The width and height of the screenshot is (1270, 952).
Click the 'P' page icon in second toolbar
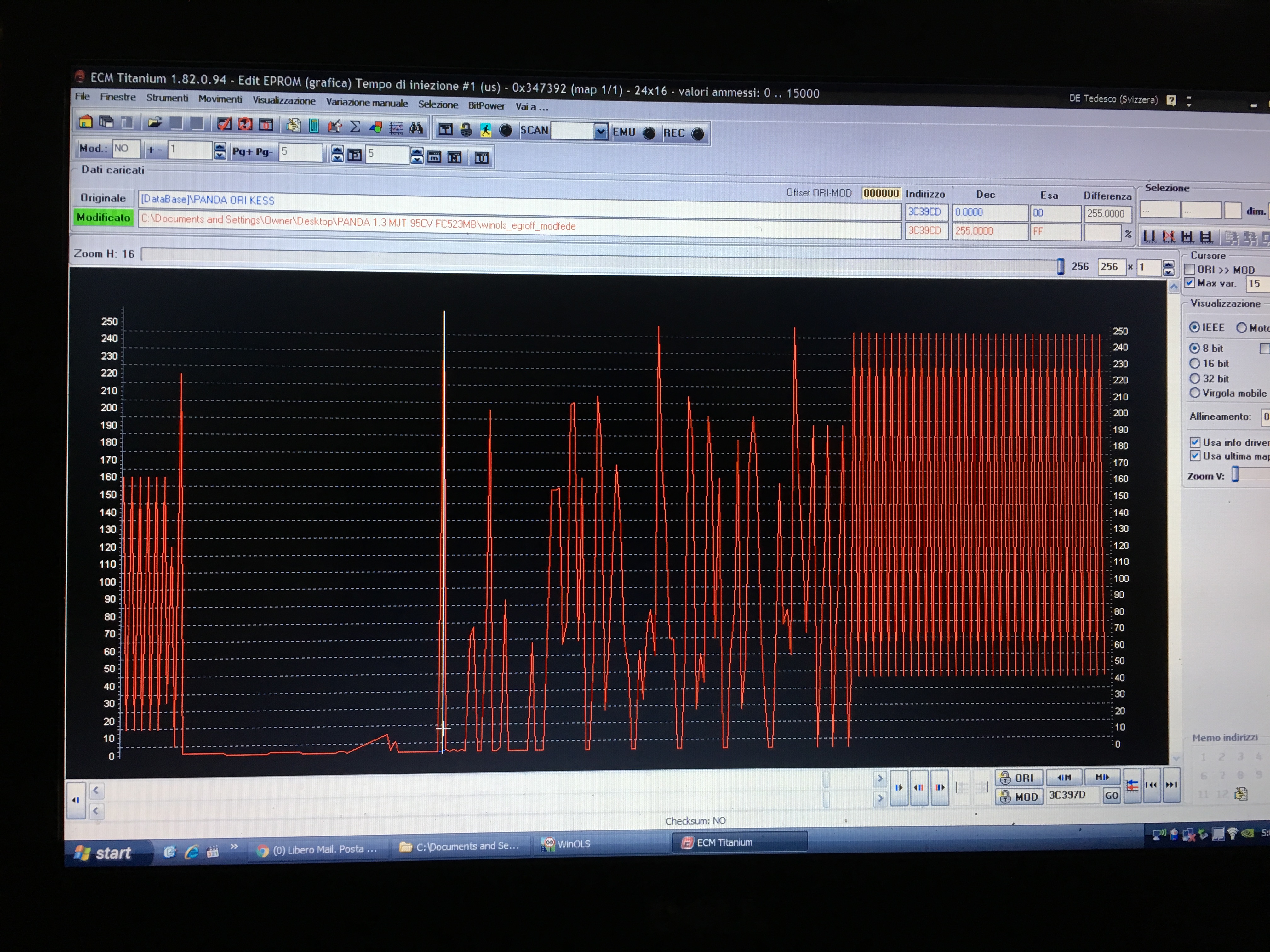click(355, 154)
